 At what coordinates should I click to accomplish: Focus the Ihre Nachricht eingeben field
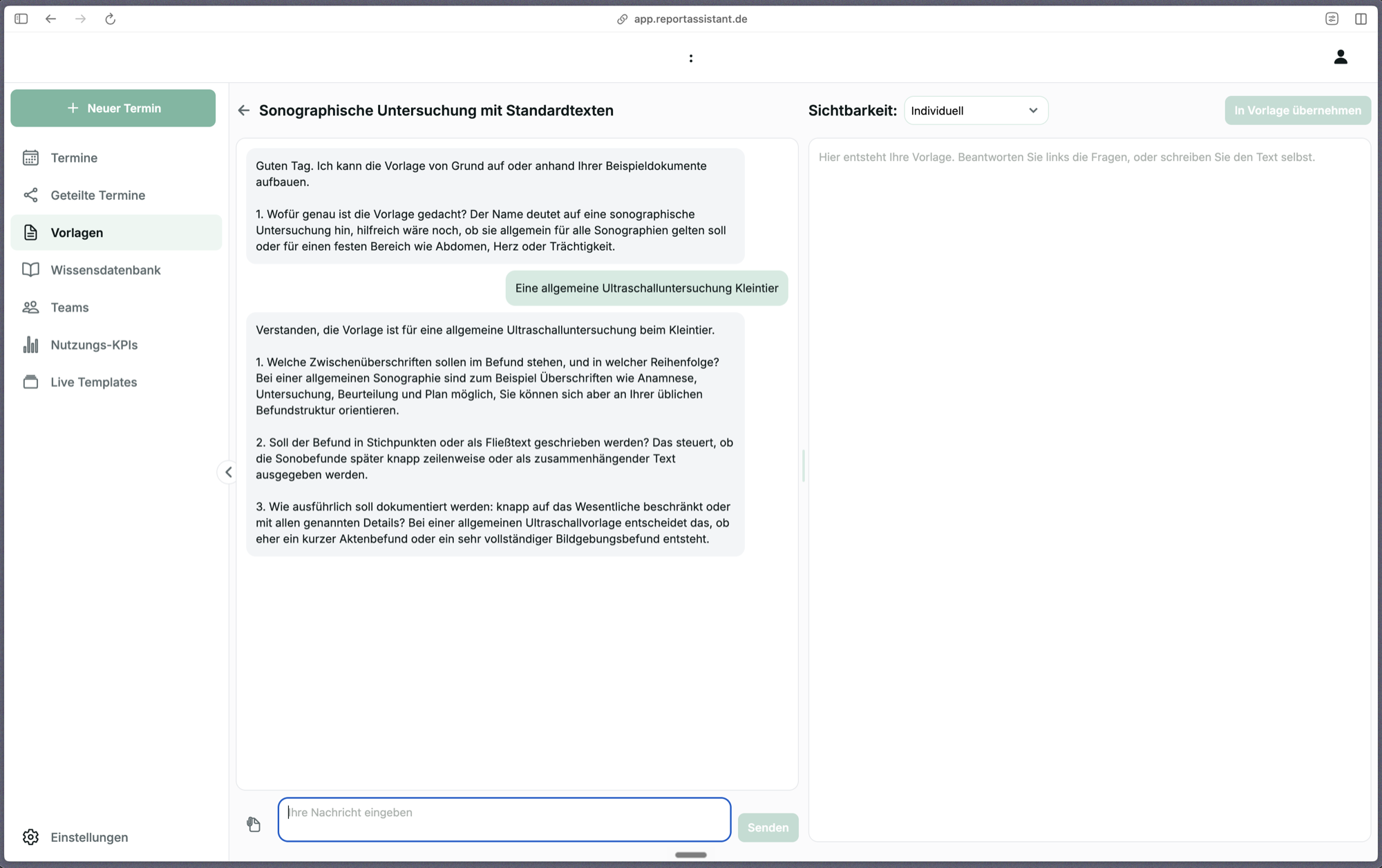504,820
